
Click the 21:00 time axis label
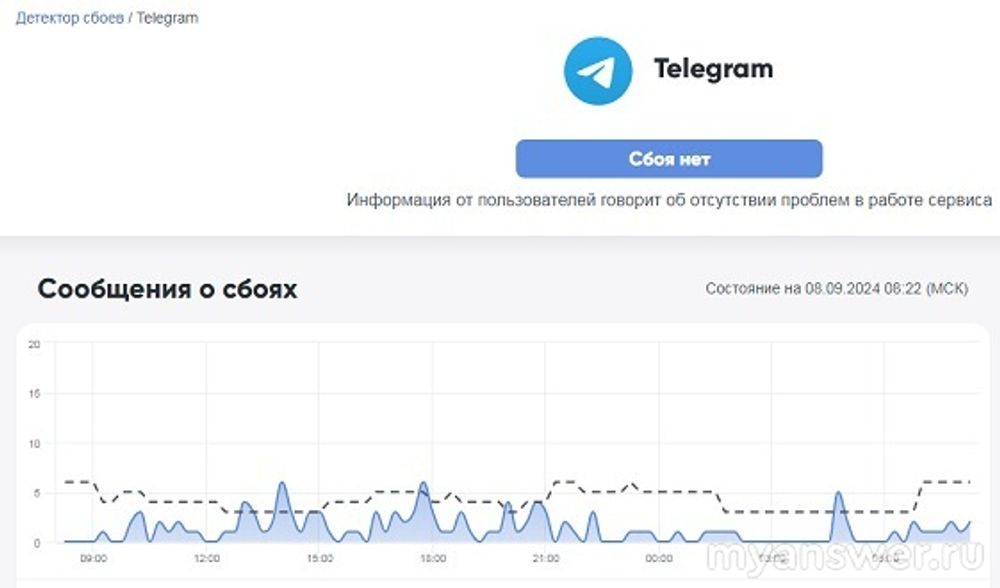[x=545, y=558]
